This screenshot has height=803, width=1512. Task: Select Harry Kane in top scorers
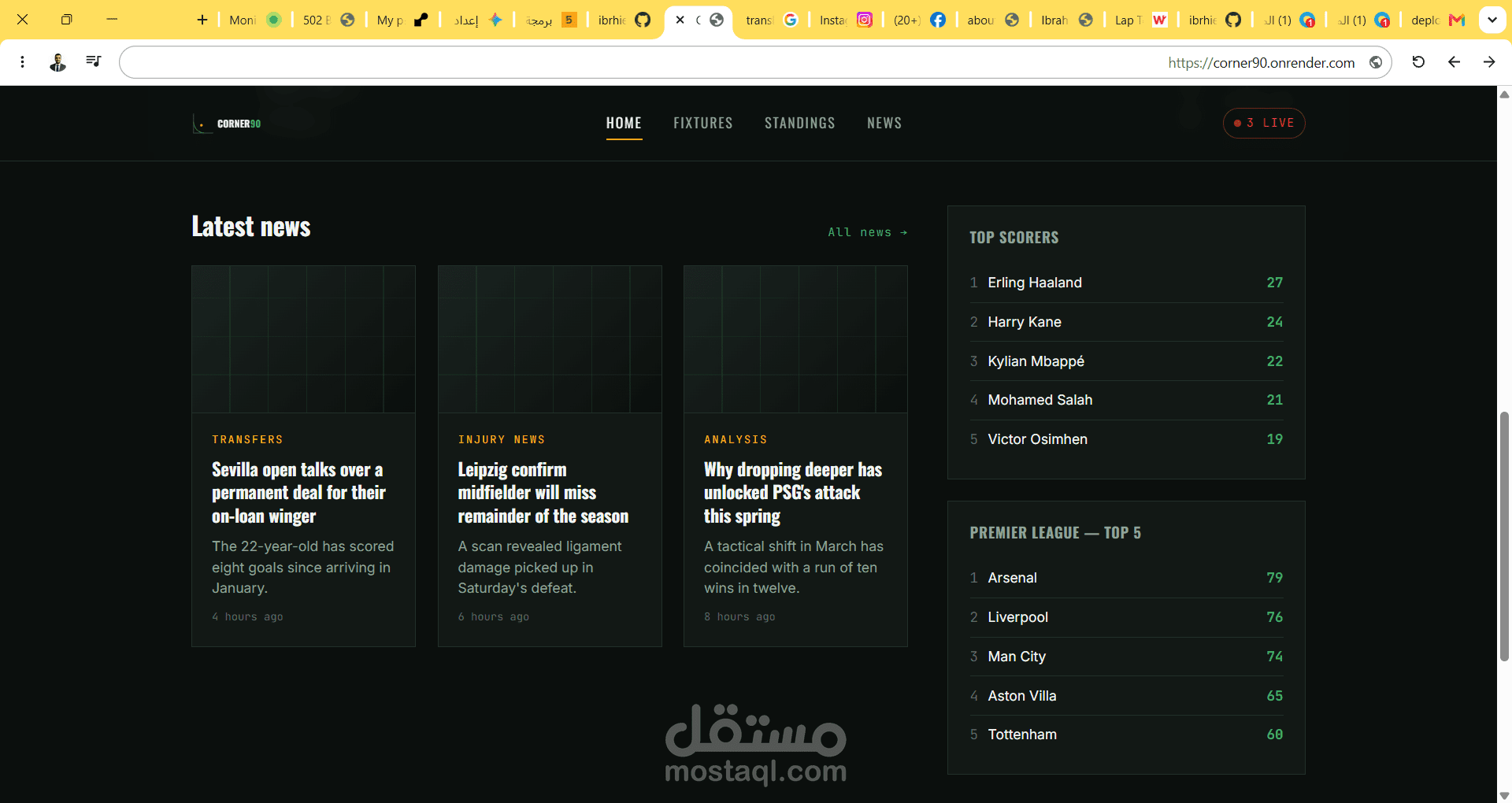click(x=1126, y=322)
